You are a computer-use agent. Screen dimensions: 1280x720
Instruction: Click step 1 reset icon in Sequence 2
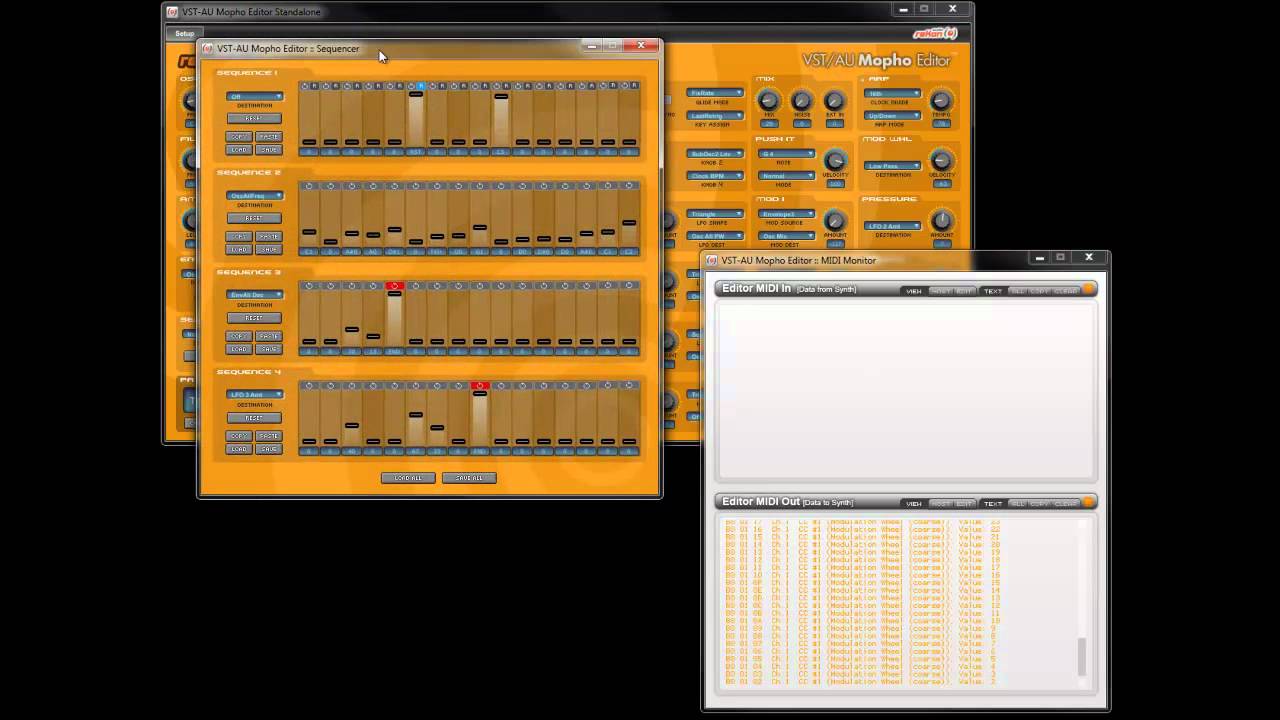tap(309, 186)
